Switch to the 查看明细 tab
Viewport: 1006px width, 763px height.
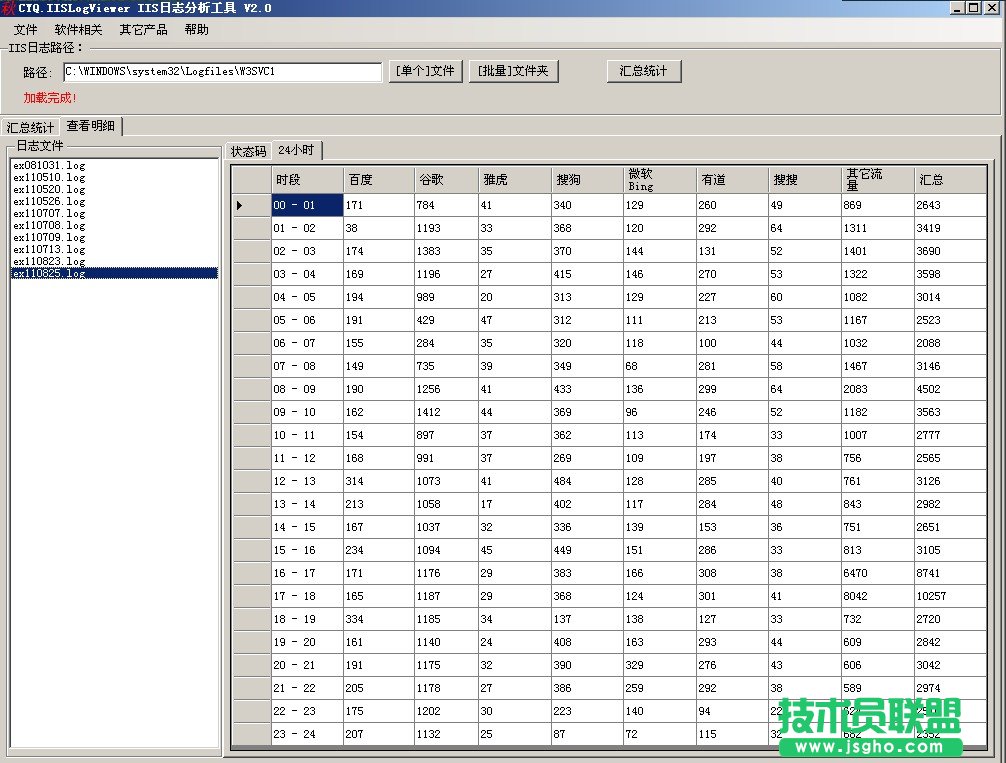89,126
